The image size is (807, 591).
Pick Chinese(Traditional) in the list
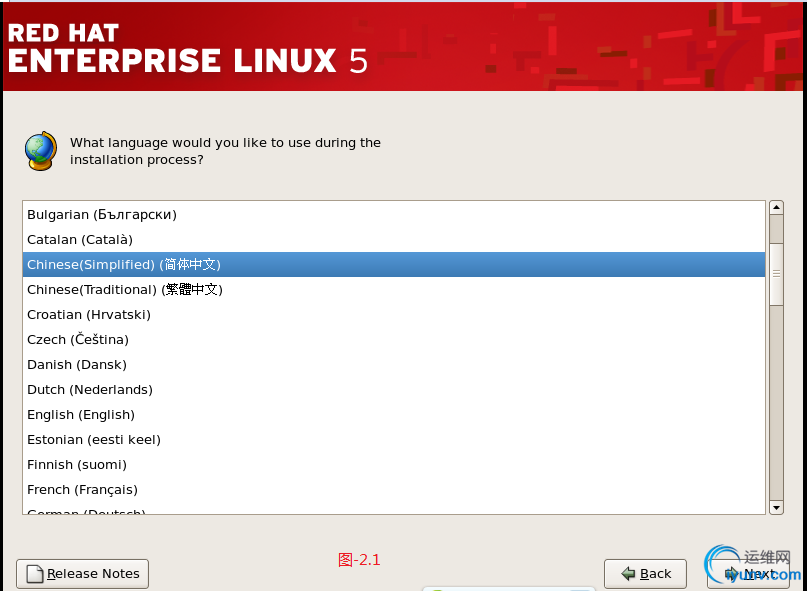point(125,289)
